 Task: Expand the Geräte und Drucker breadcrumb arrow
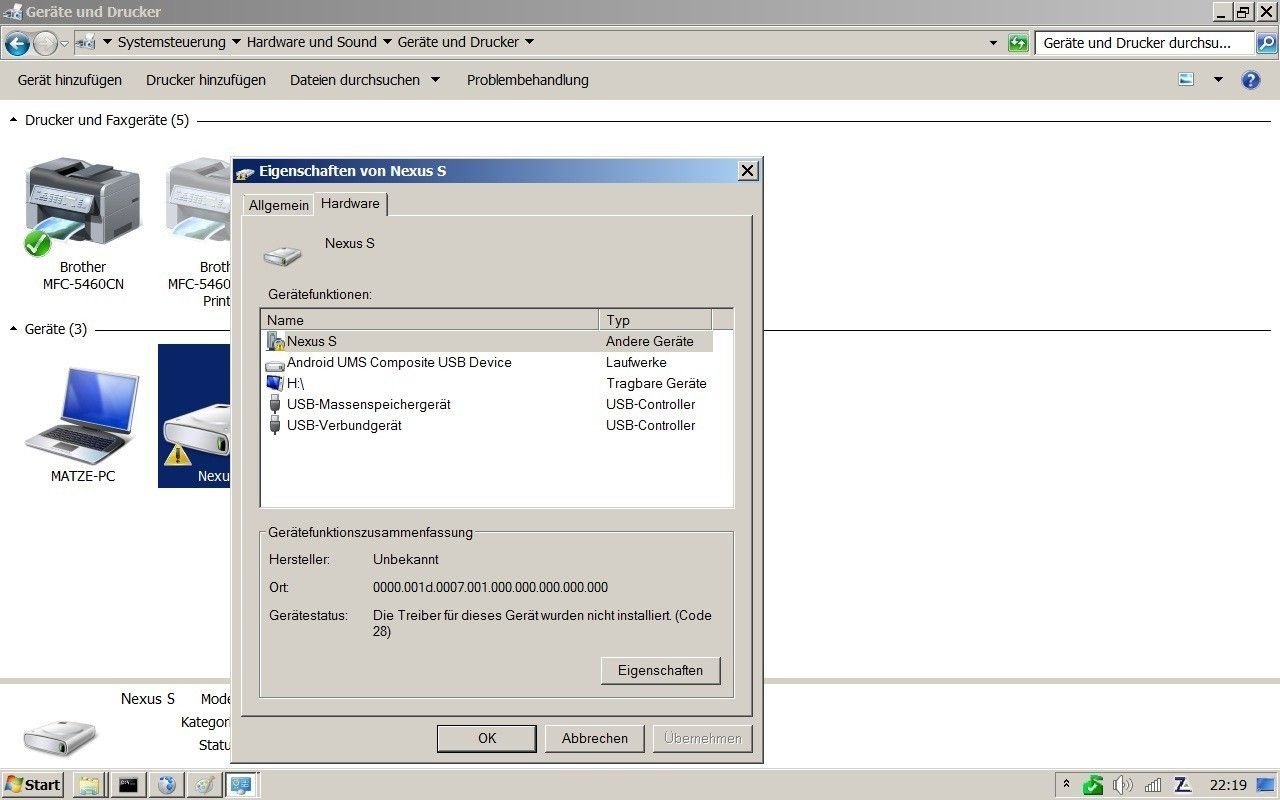(x=529, y=42)
